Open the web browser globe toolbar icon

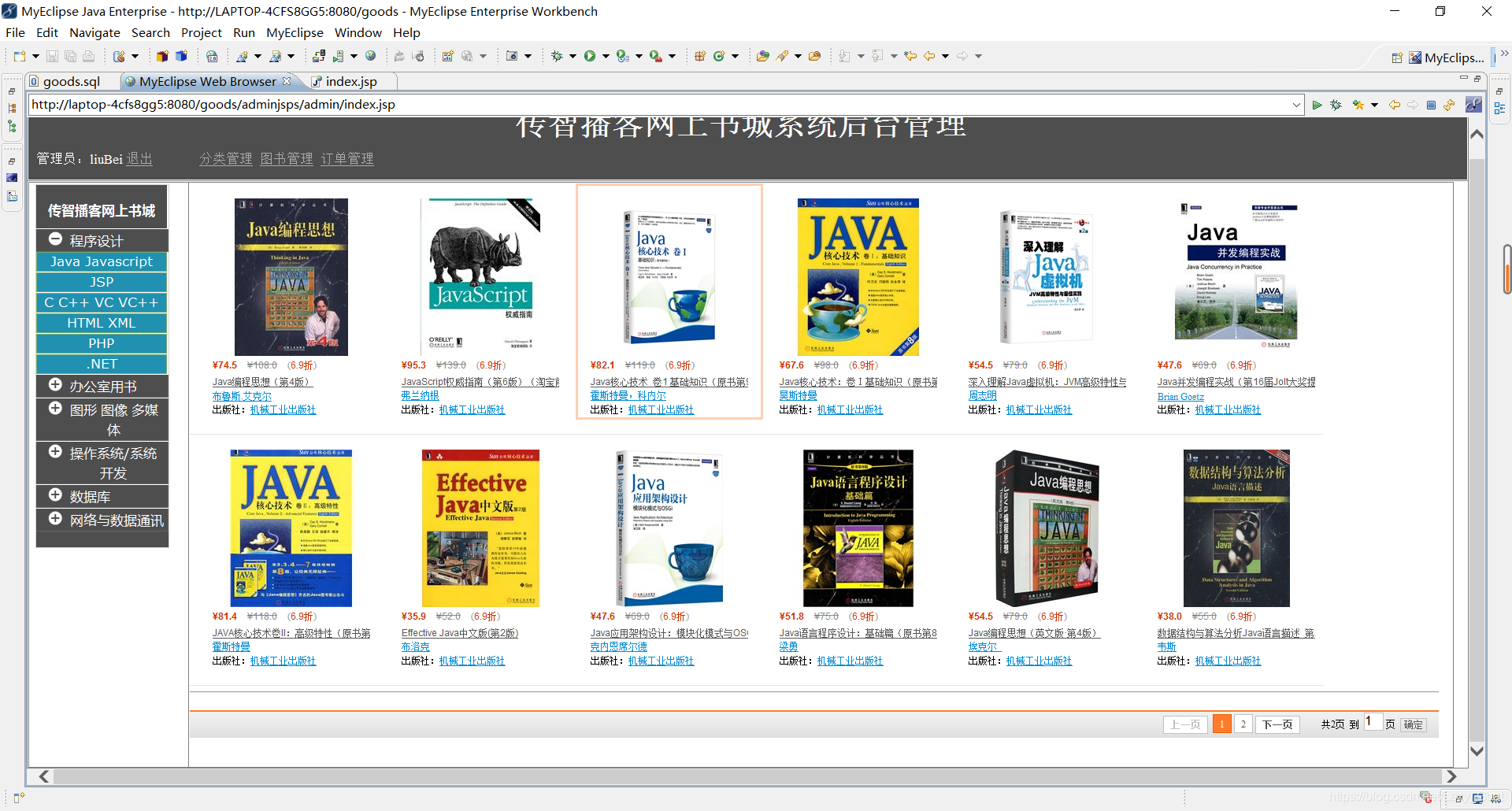click(371, 56)
